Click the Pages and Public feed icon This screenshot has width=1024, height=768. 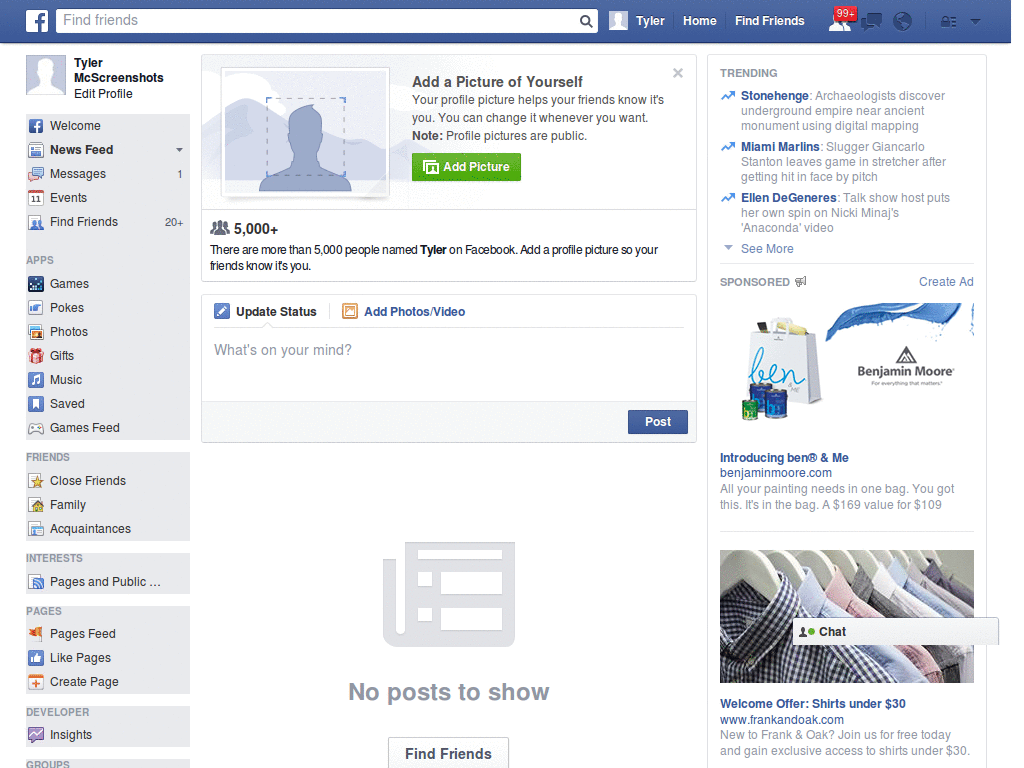36,582
